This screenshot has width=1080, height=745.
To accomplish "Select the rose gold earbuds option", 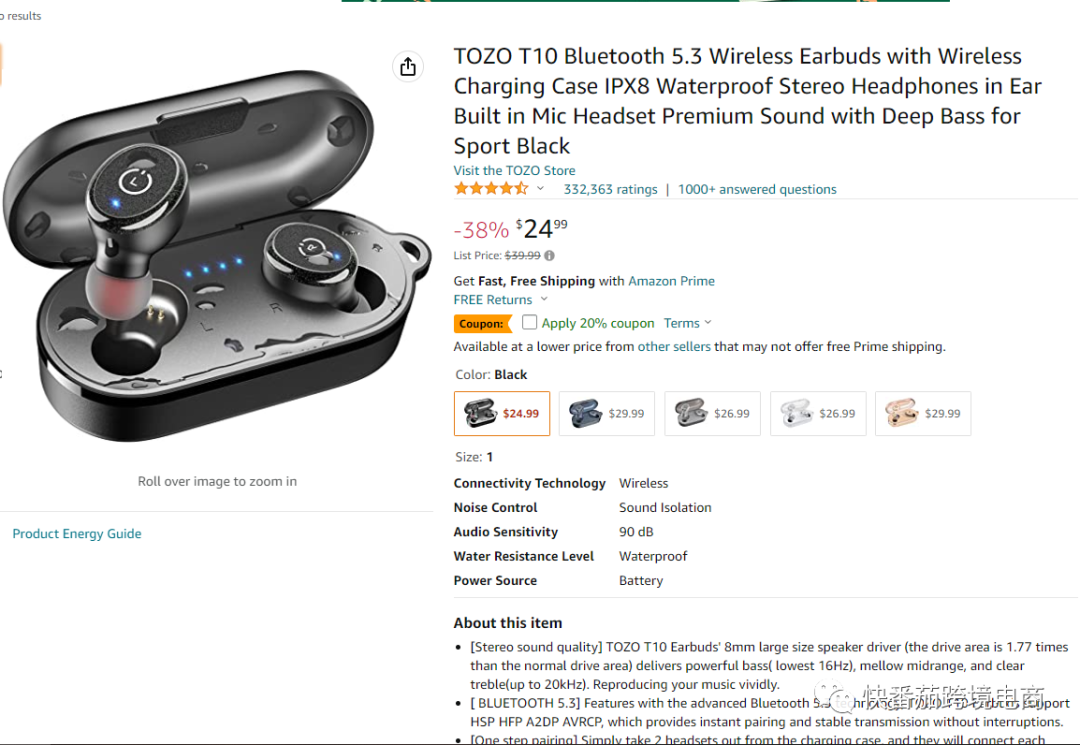I will pyautogui.click(x=922, y=413).
